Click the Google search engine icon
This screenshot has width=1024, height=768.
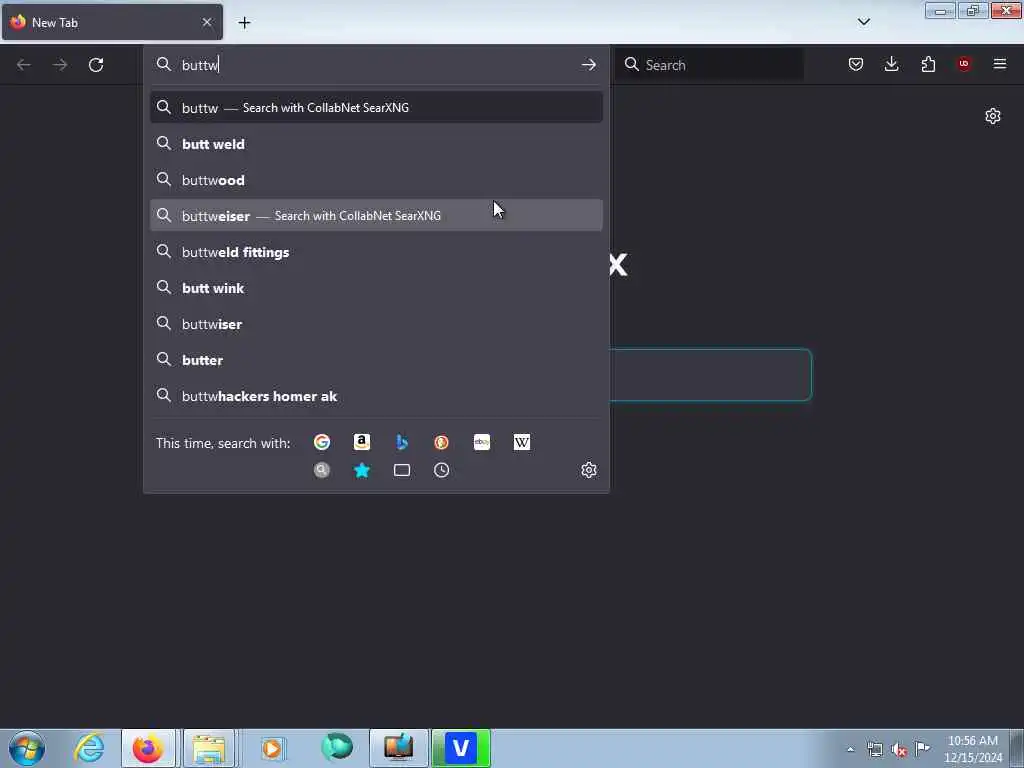322,442
